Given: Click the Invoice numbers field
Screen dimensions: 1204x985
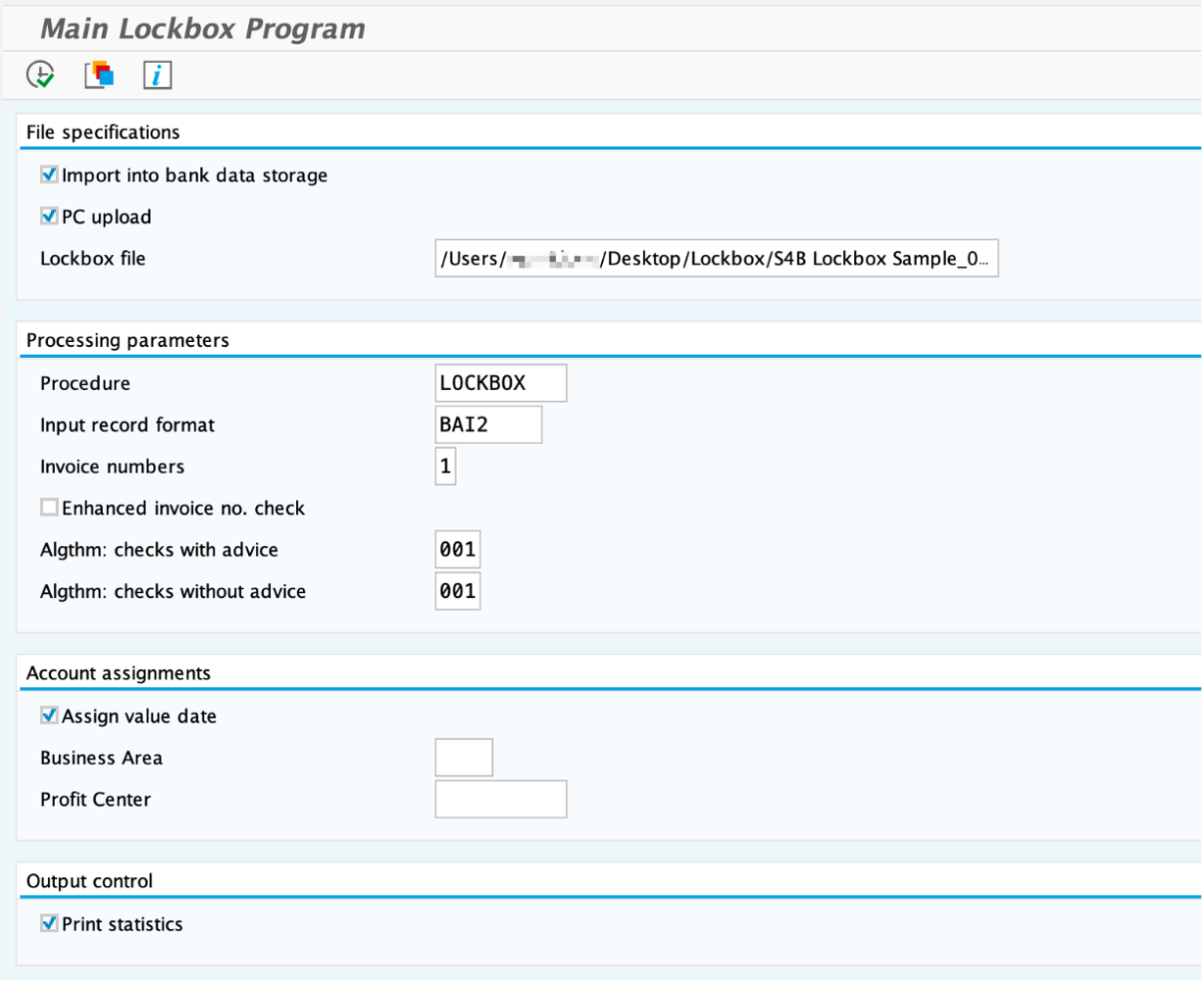Looking at the screenshot, I should click(x=445, y=467).
